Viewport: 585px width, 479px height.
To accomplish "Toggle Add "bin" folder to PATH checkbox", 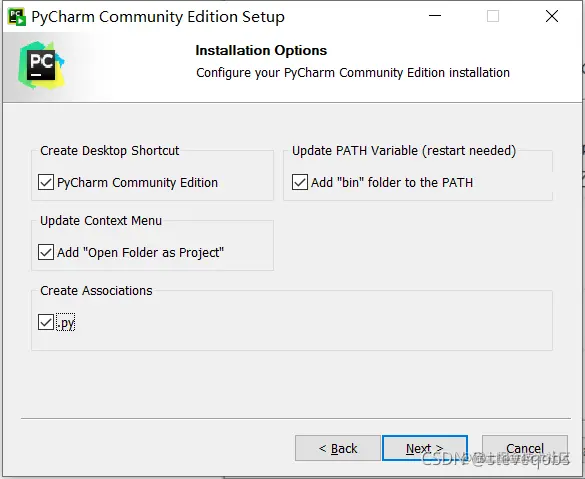I will point(300,182).
